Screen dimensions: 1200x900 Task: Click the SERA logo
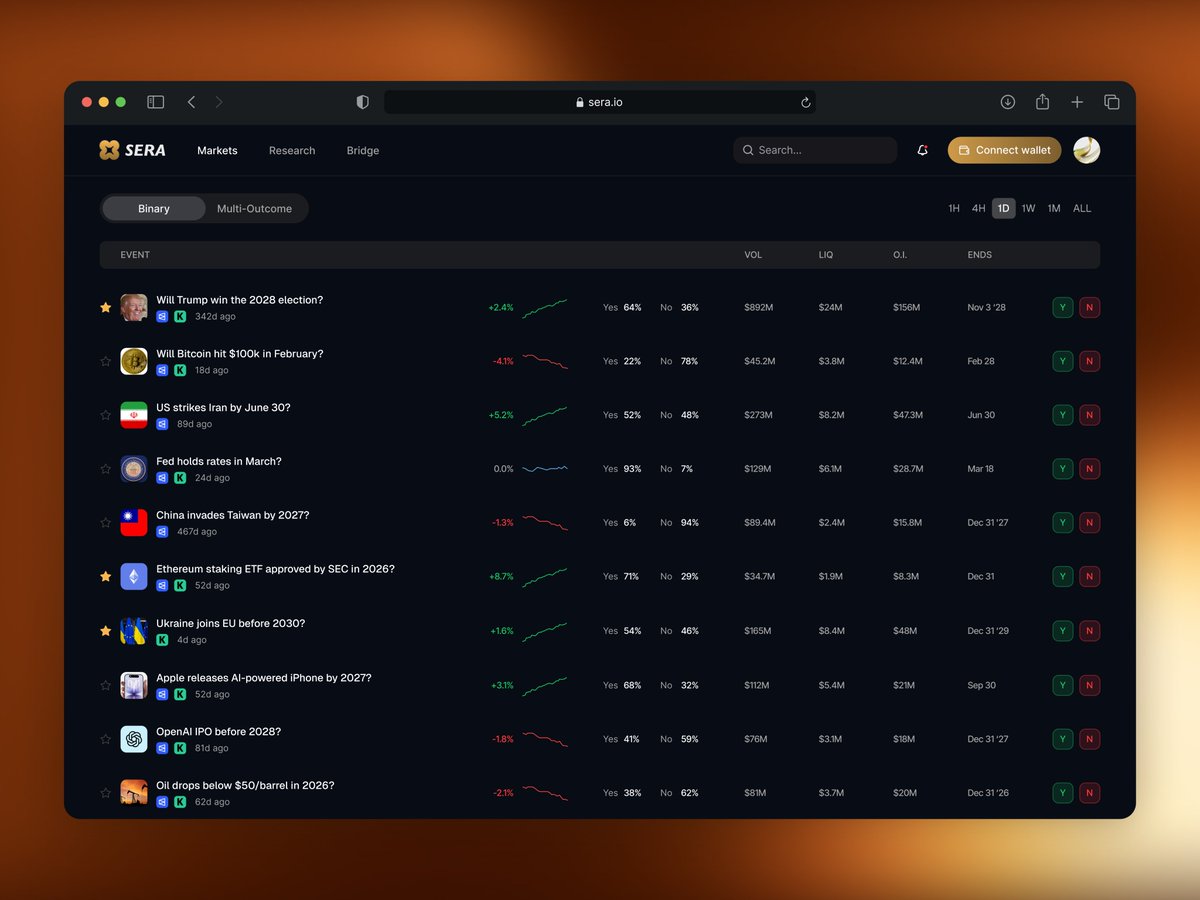[132, 150]
